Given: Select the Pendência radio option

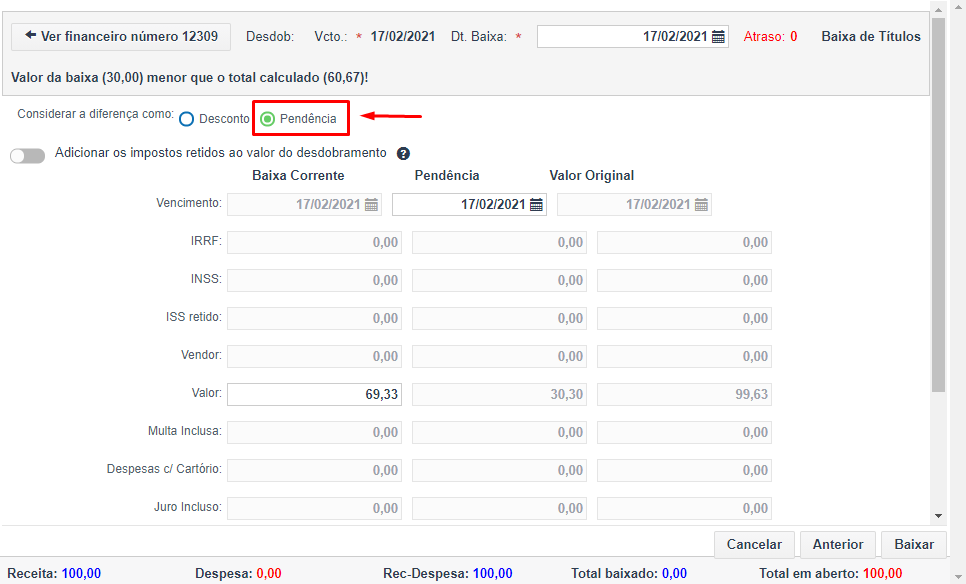Looking at the screenshot, I should [x=267, y=119].
